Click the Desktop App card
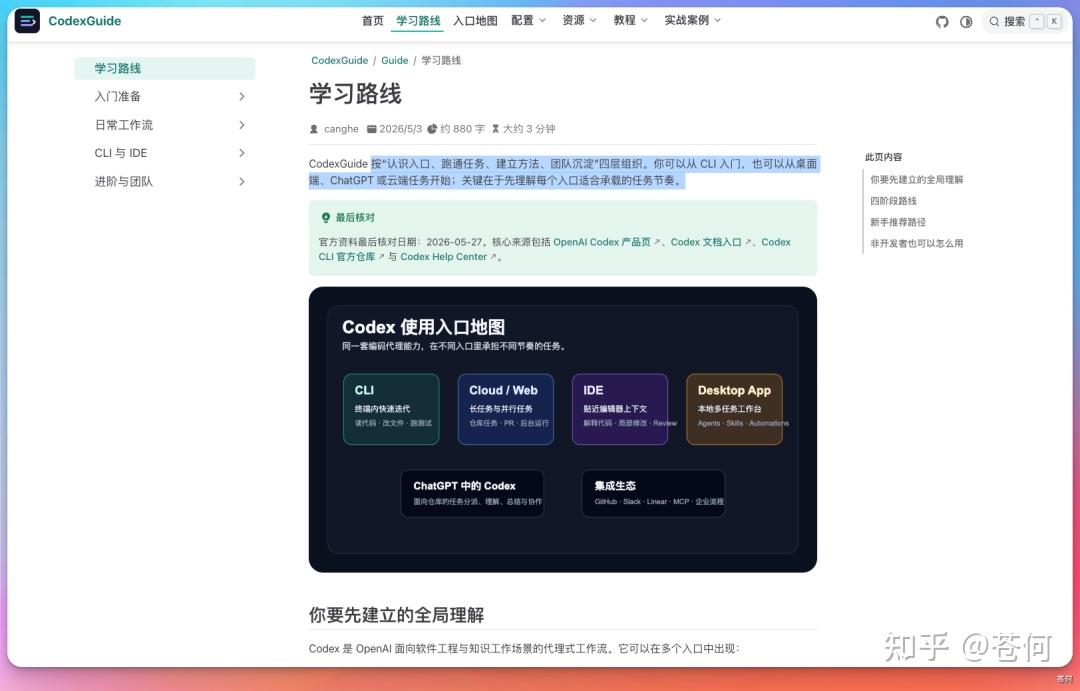The height and width of the screenshot is (691, 1080). coord(734,409)
